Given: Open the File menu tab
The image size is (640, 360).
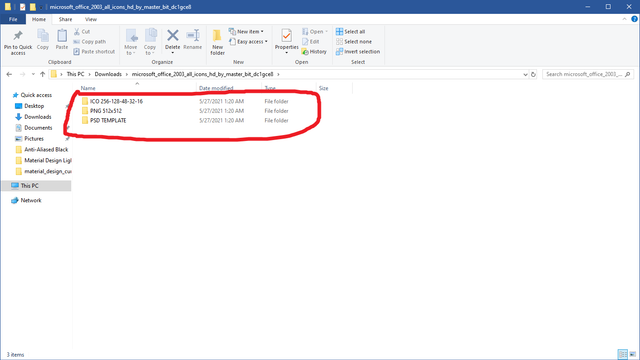Looking at the screenshot, I should (x=13, y=19).
